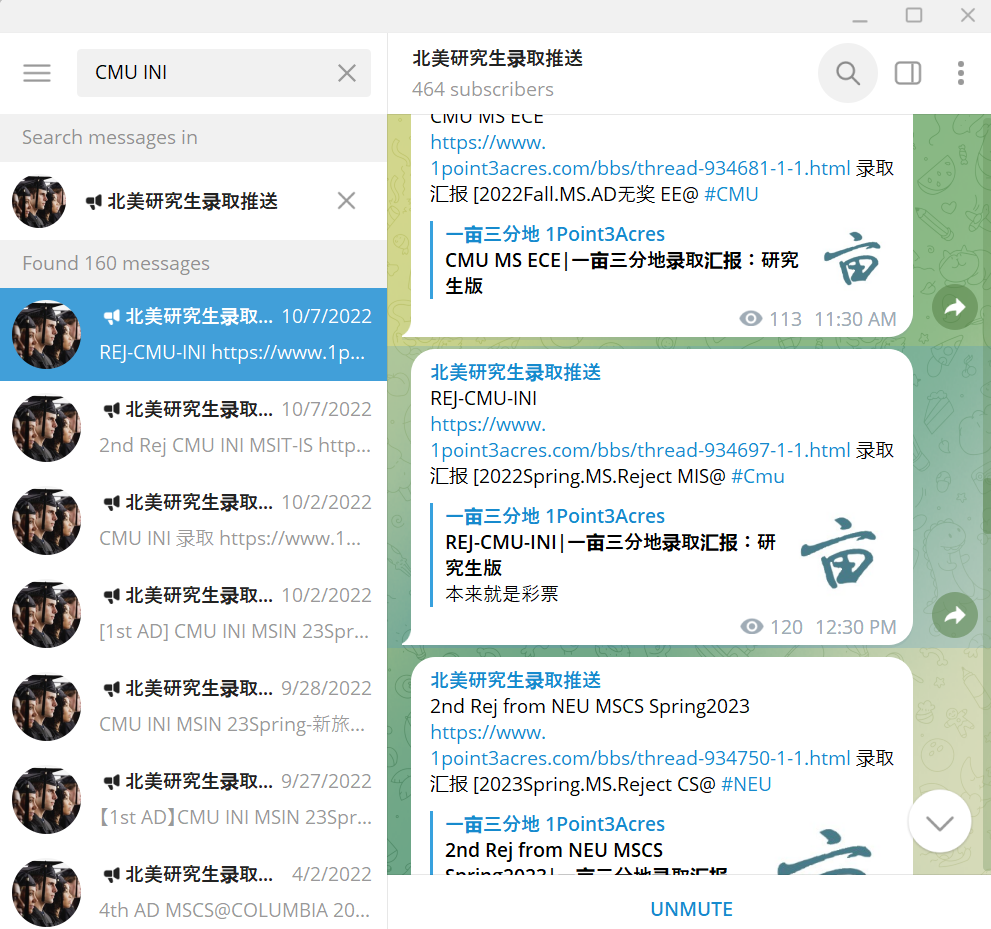Screen dimensions: 991x929
Task: Open the #NEU hashtag link
Action: (x=746, y=784)
